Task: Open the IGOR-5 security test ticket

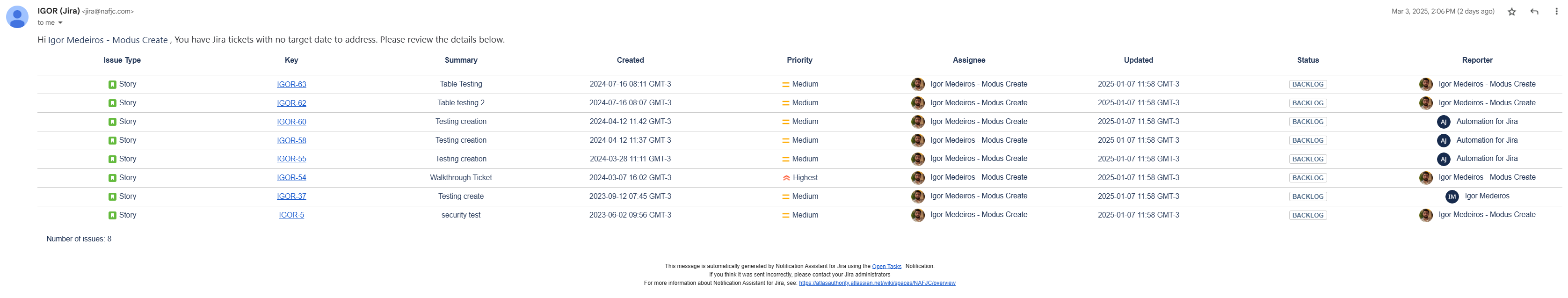Action: click(290, 215)
